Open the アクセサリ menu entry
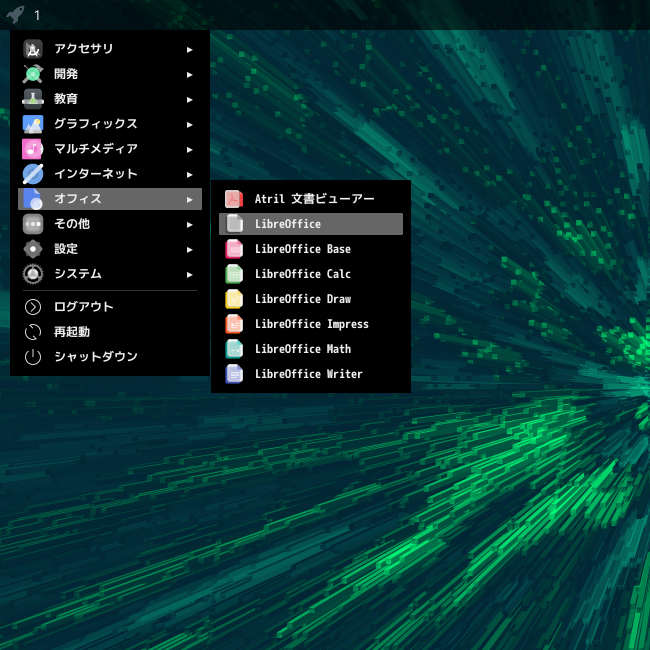Viewport: 650px width, 650px height. click(110, 49)
